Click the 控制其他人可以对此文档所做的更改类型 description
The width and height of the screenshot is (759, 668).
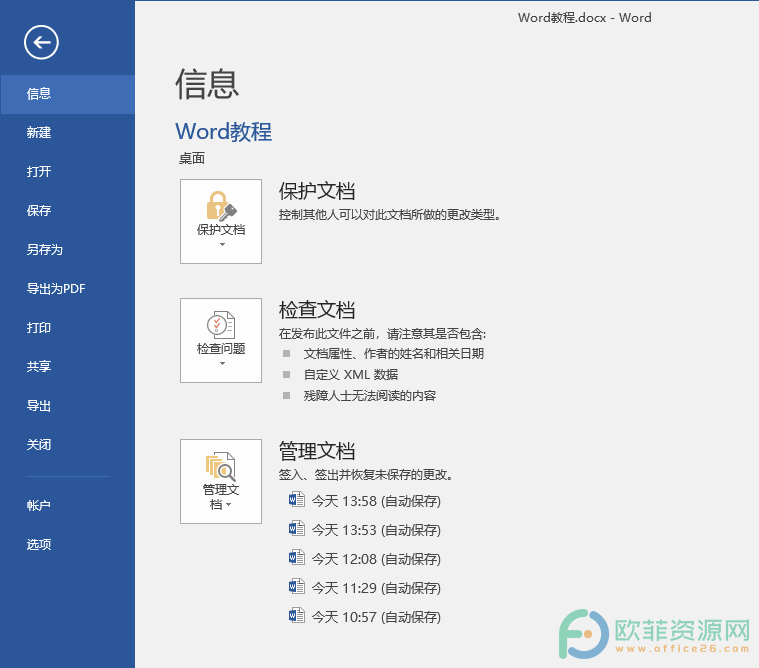(x=390, y=215)
